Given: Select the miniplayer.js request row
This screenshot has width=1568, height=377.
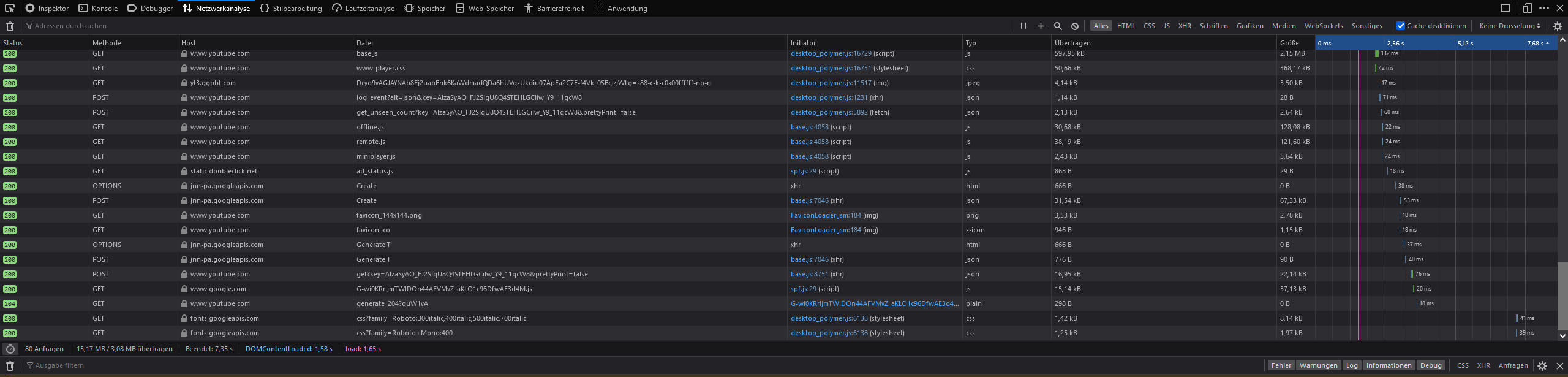Looking at the screenshot, I should coord(779,156).
